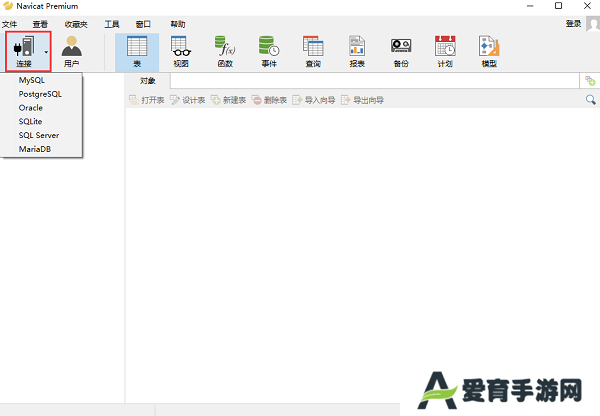600x416 pixels.
Task: Select the 表 (Table) toolbar icon
Action: coord(137,52)
